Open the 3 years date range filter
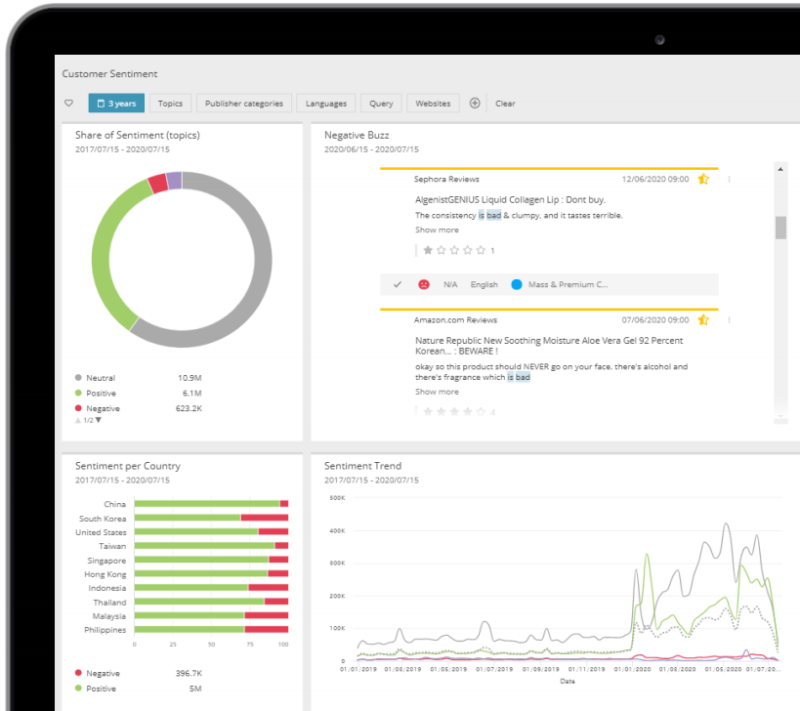Screen dimensions: 800x711 point(116,103)
